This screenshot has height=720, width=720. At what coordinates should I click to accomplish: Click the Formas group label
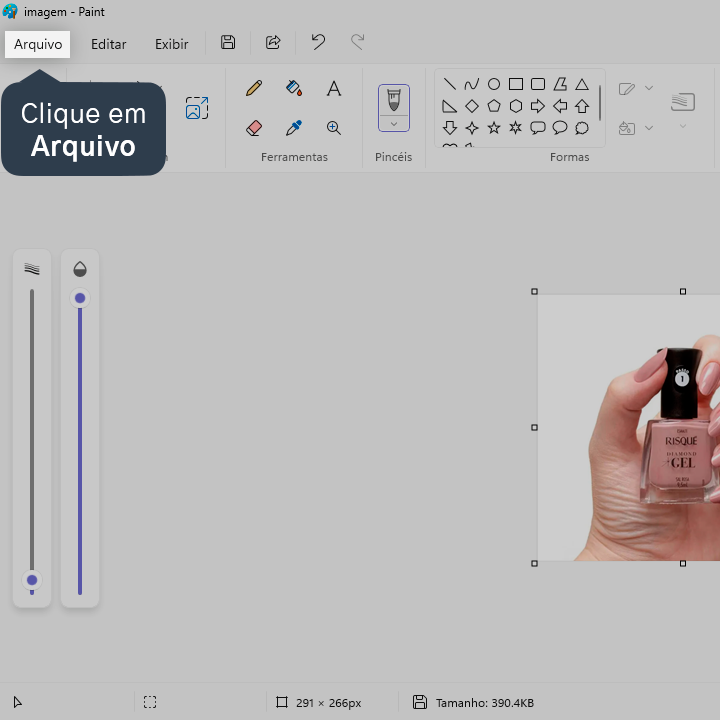pos(569,157)
